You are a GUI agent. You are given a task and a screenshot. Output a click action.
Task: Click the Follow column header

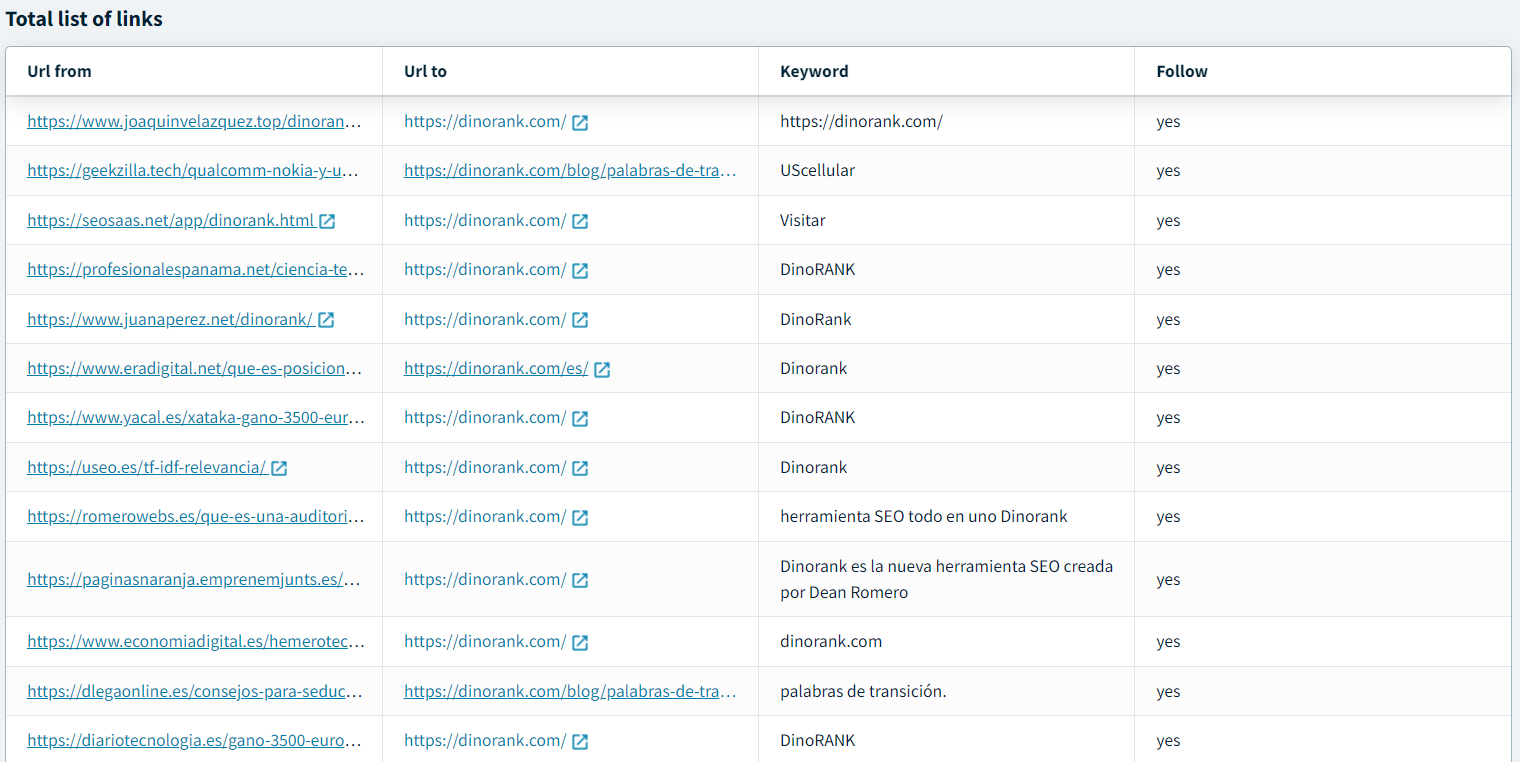(1182, 72)
